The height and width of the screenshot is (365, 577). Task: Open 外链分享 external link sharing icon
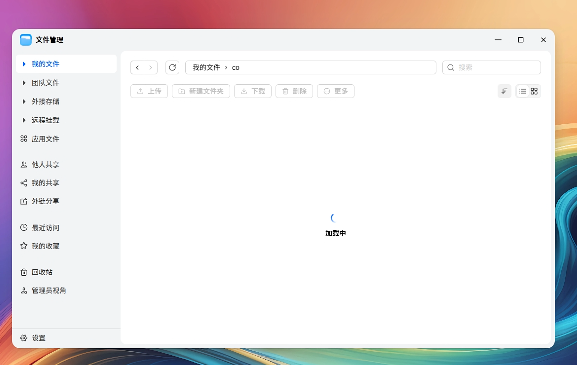click(24, 201)
